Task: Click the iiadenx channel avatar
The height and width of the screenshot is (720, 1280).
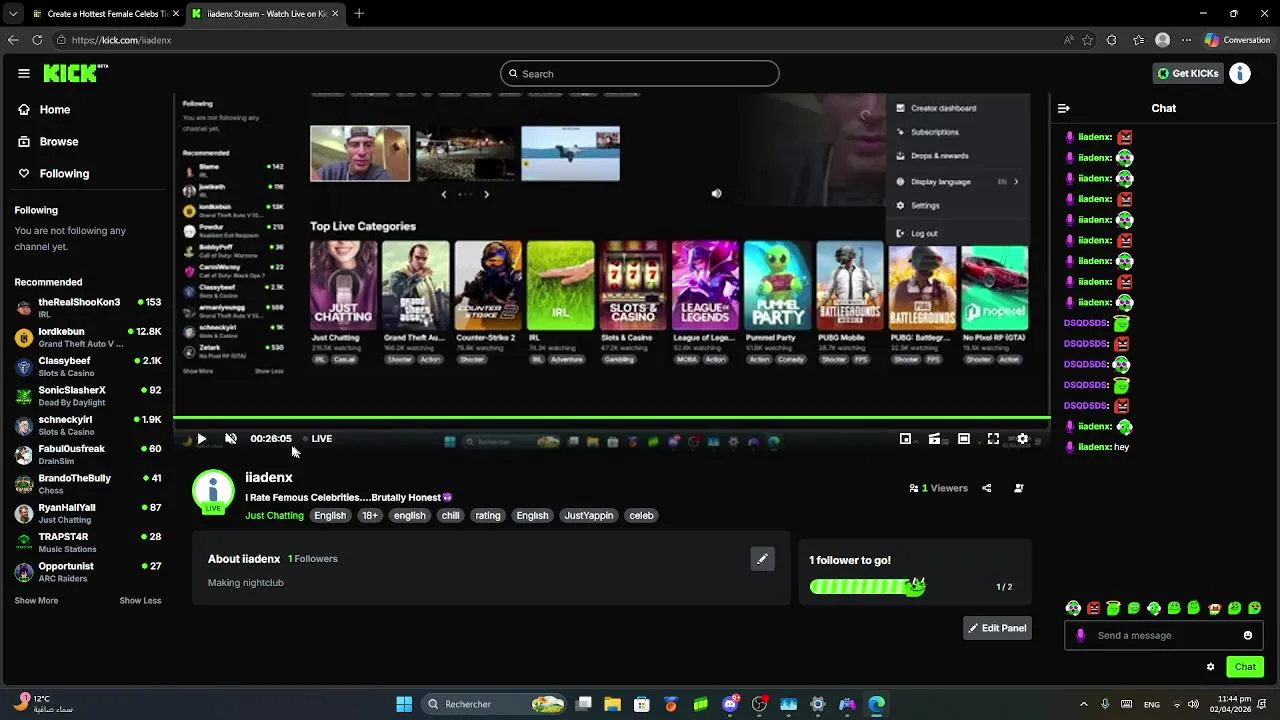Action: [213, 490]
